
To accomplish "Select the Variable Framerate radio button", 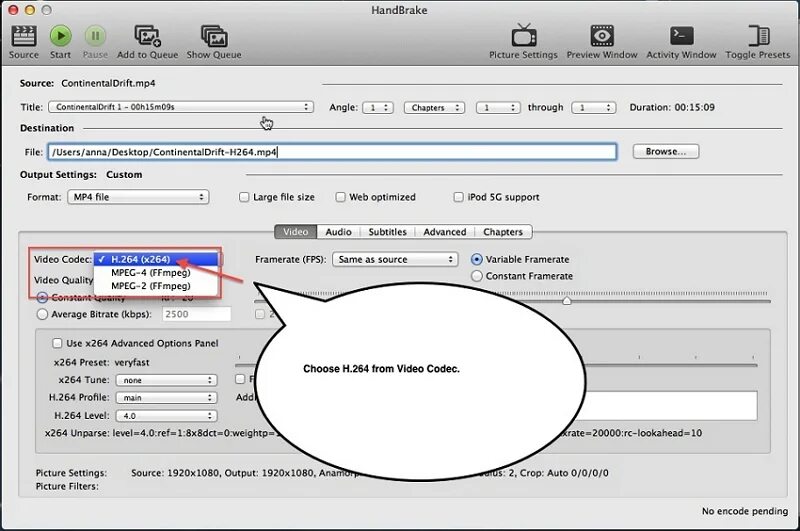I will coord(477,259).
